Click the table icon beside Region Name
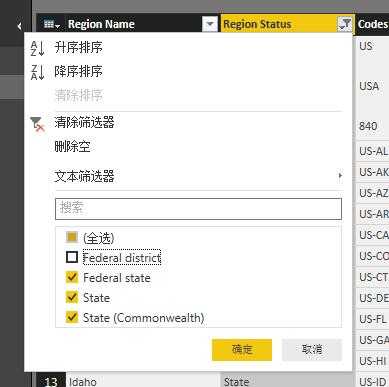This screenshot has width=389, height=387. coord(52,24)
